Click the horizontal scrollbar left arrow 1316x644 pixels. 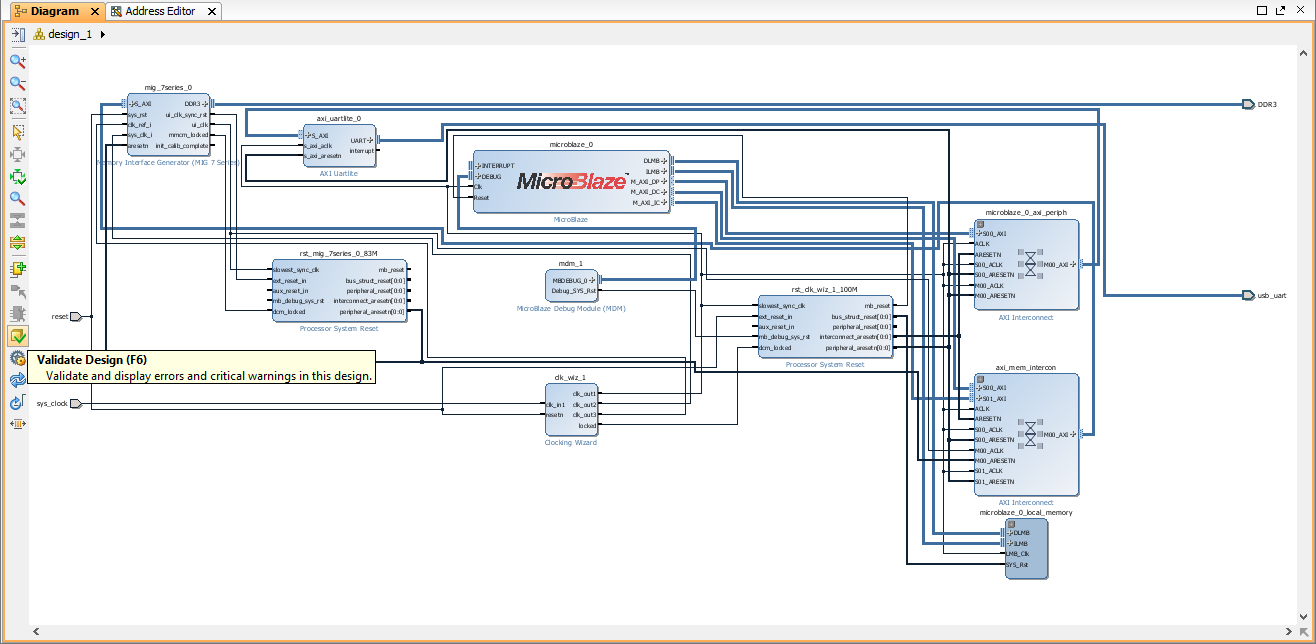(36, 632)
